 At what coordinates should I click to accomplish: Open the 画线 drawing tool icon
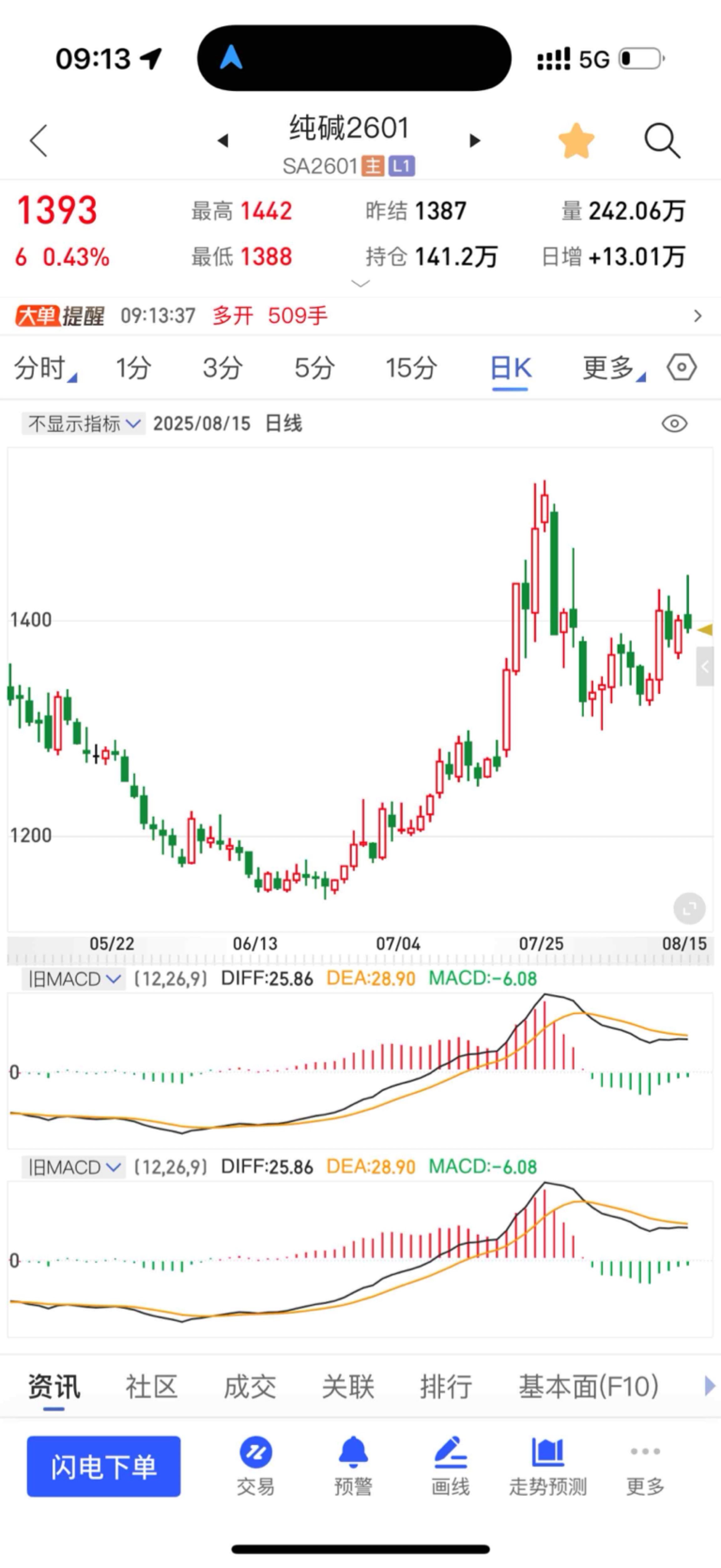(450, 1466)
